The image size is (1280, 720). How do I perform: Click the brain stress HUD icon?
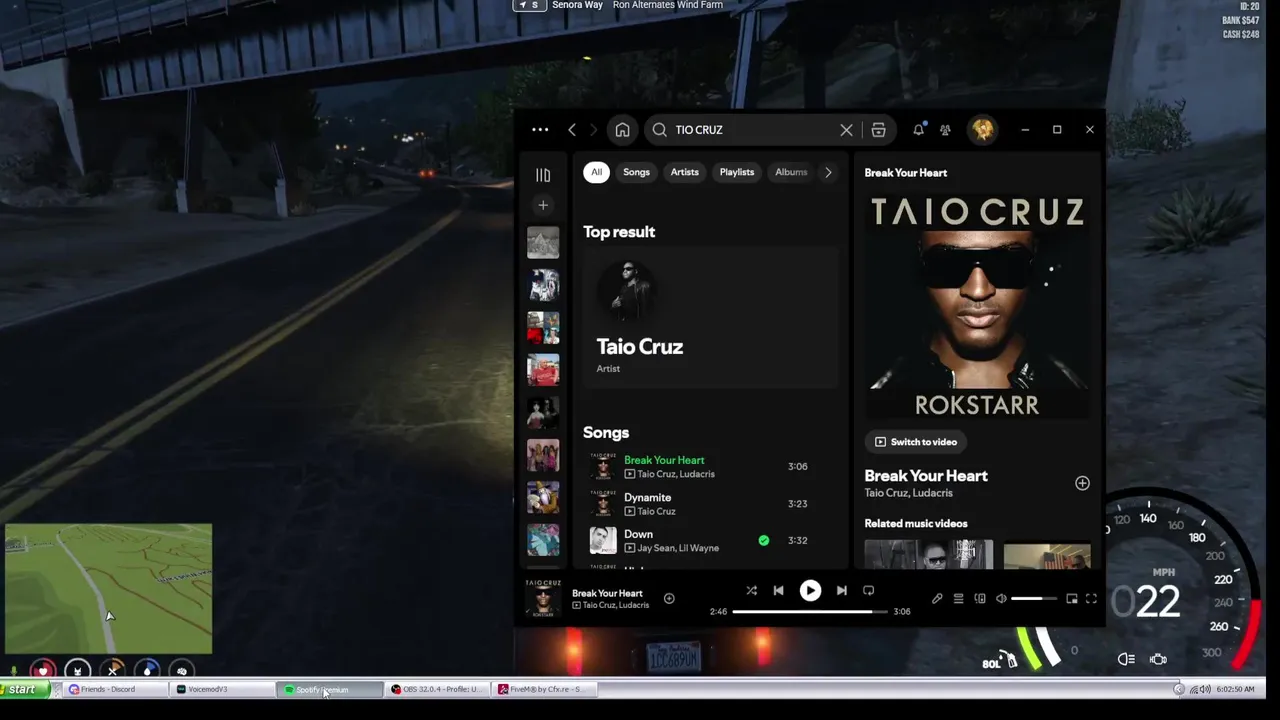[x=182, y=670]
